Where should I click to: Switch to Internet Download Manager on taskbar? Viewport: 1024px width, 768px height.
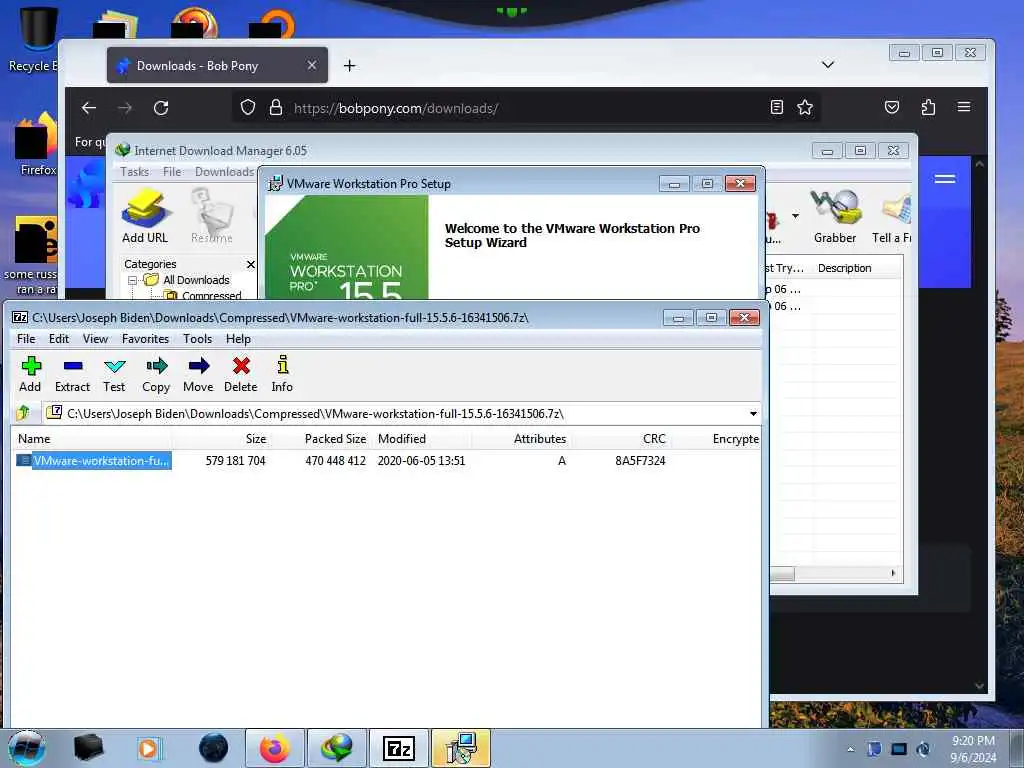click(x=337, y=748)
